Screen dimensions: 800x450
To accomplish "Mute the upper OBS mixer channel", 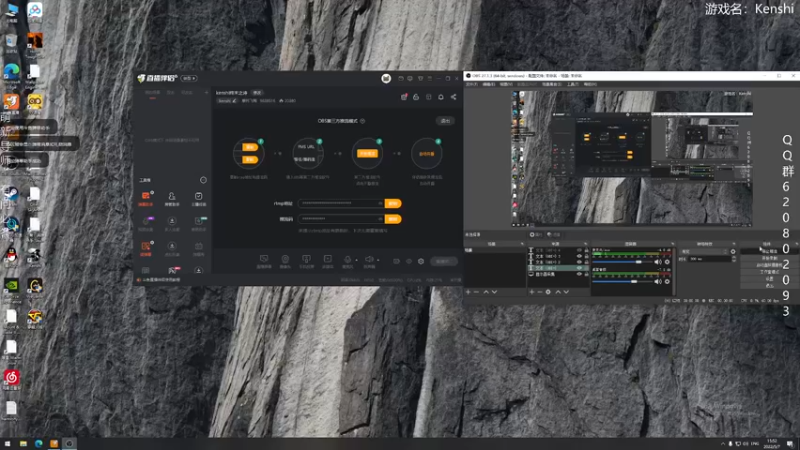I will [x=658, y=262].
